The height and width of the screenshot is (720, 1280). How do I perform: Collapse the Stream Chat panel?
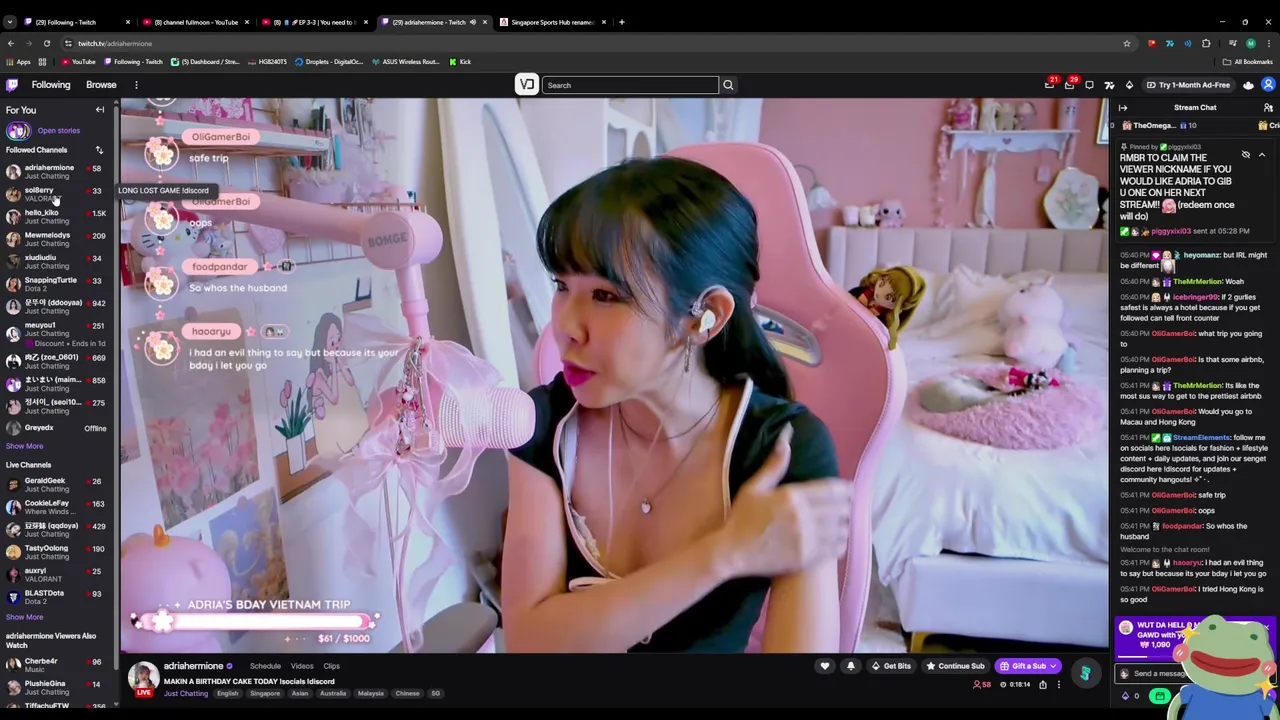[1123, 108]
